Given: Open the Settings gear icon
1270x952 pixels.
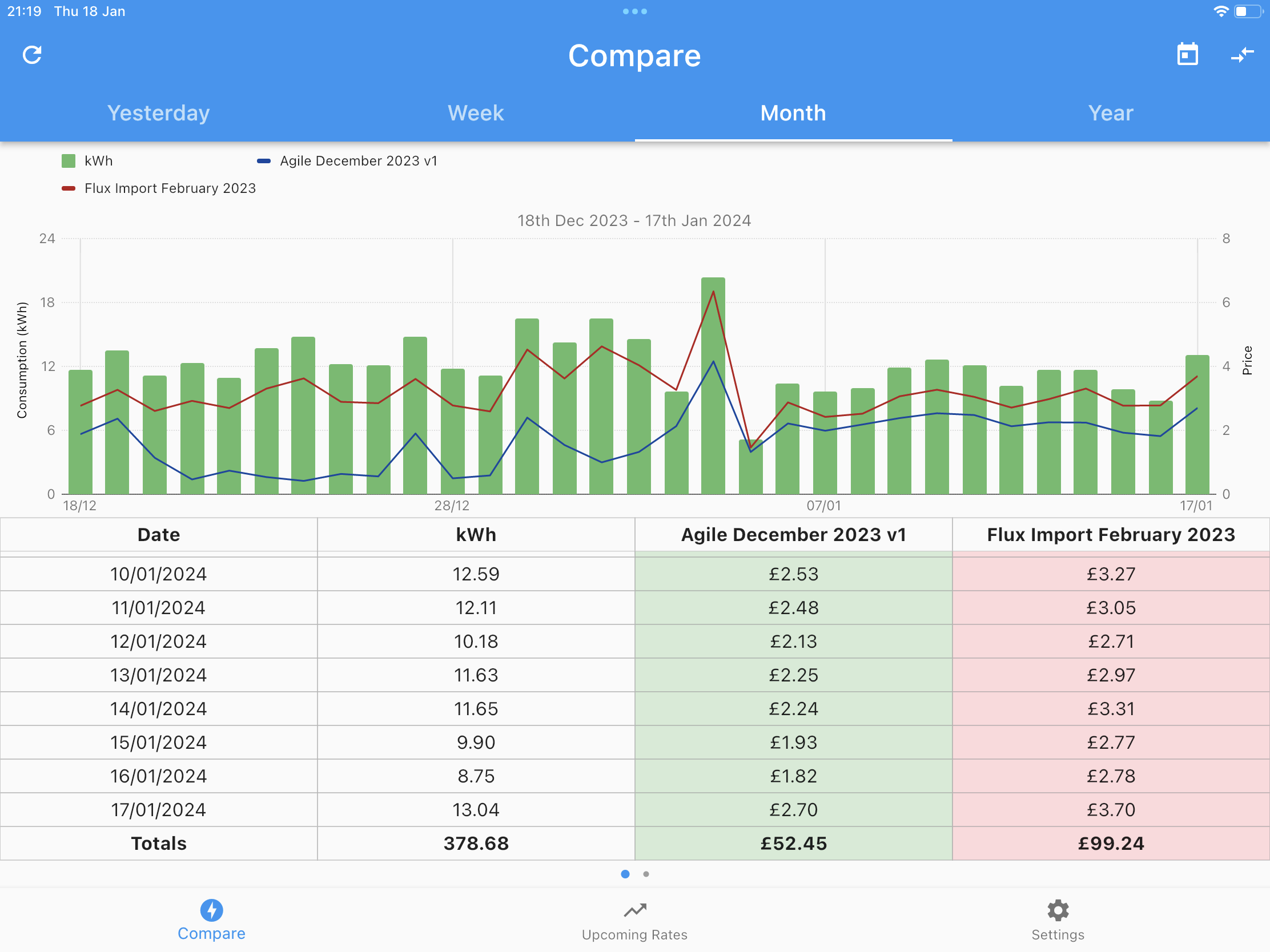Looking at the screenshot, I should (1058, 910).
